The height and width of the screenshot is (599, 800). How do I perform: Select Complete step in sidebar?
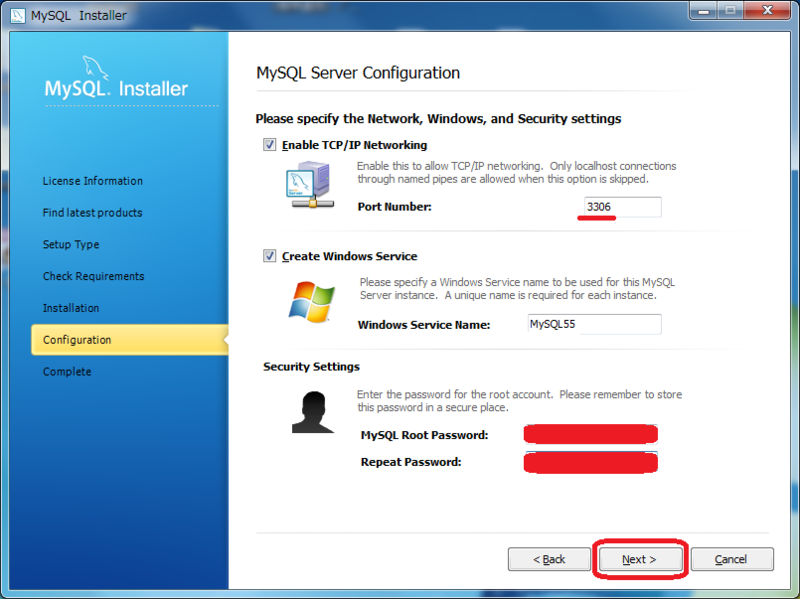pos(67,371)
